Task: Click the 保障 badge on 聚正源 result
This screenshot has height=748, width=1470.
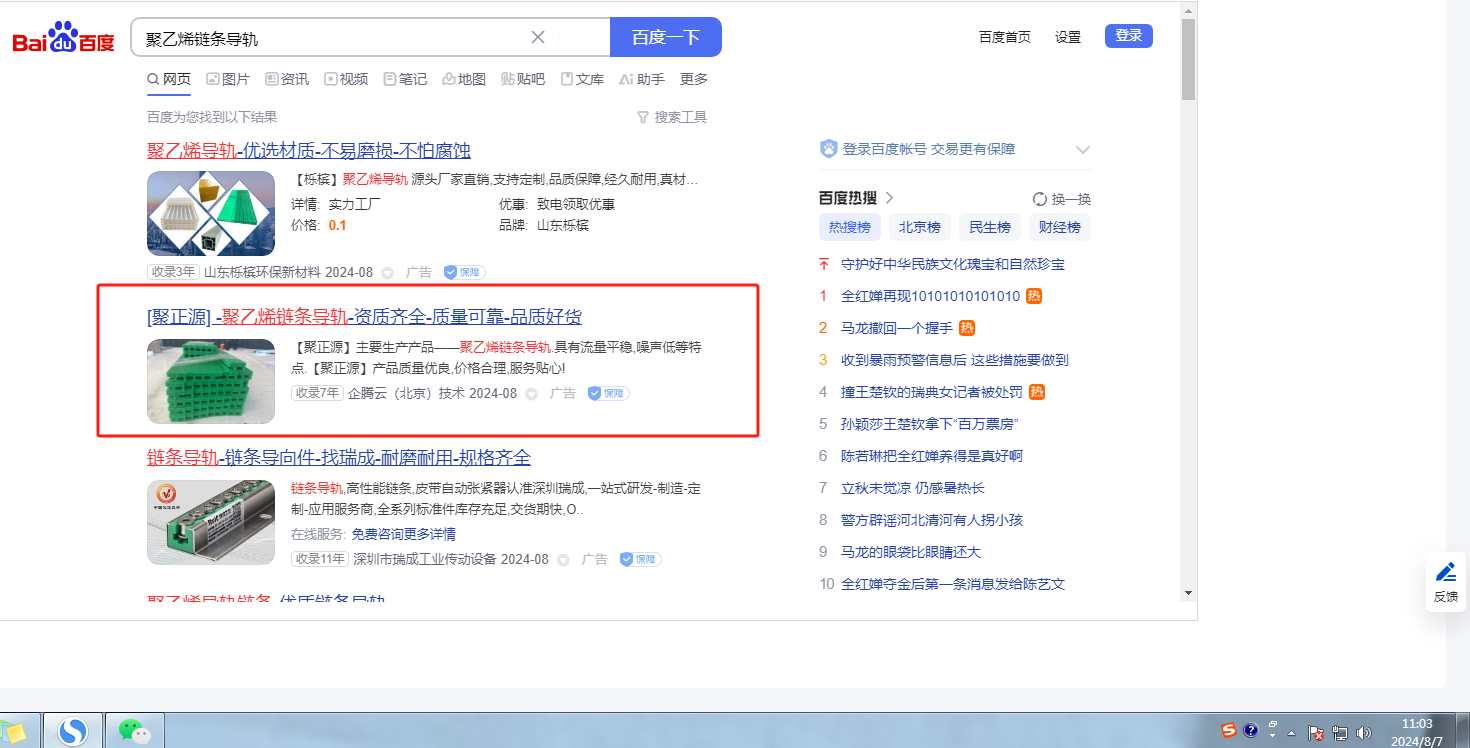Action: pos(608,393)
